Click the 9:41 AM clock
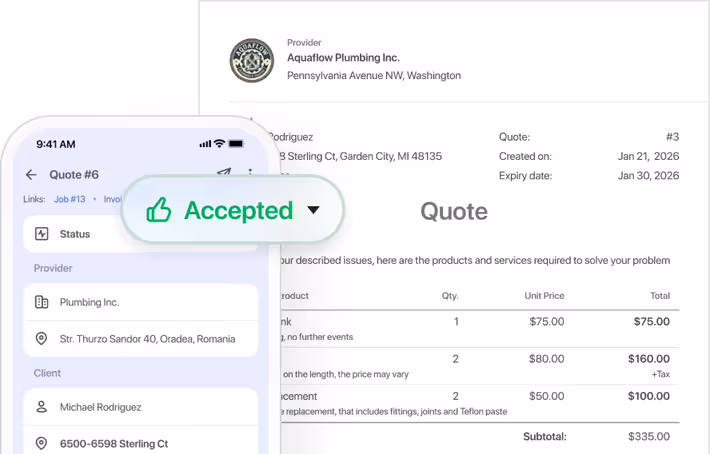Screen dimensions: 710x454 click(56, 144)
